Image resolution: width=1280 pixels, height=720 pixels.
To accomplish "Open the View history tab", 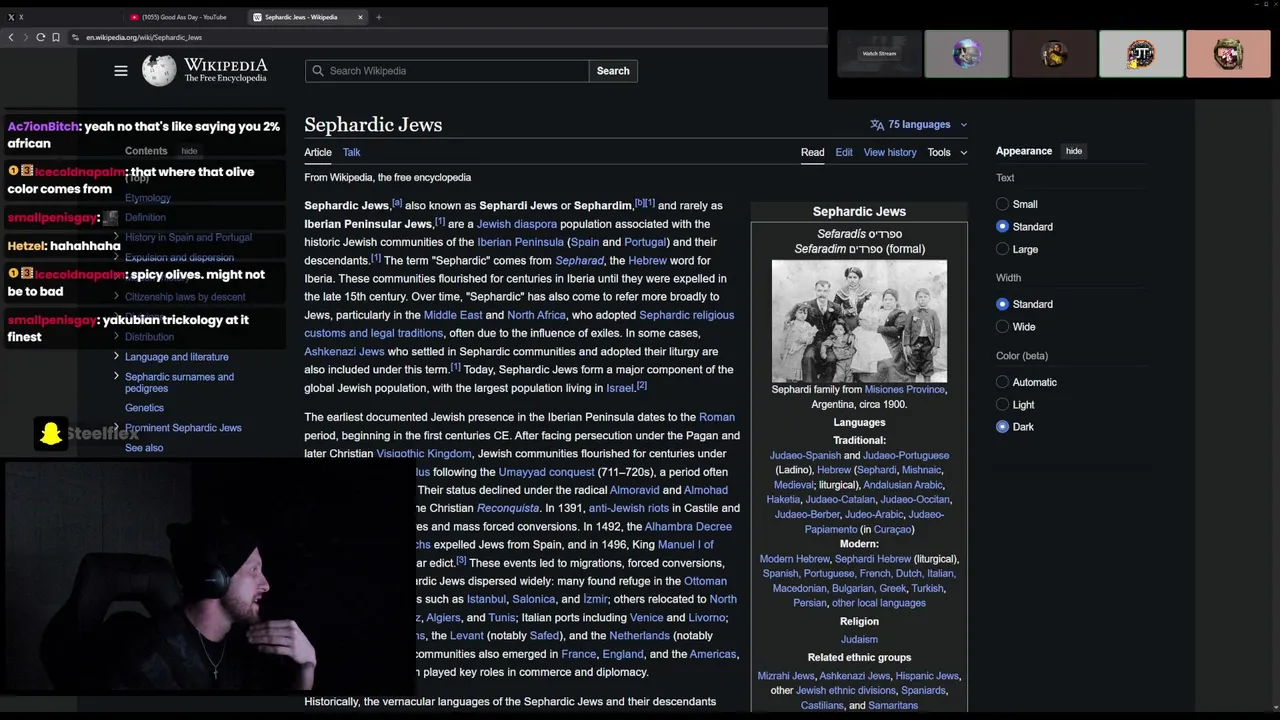I will click(x=890, y=152).
